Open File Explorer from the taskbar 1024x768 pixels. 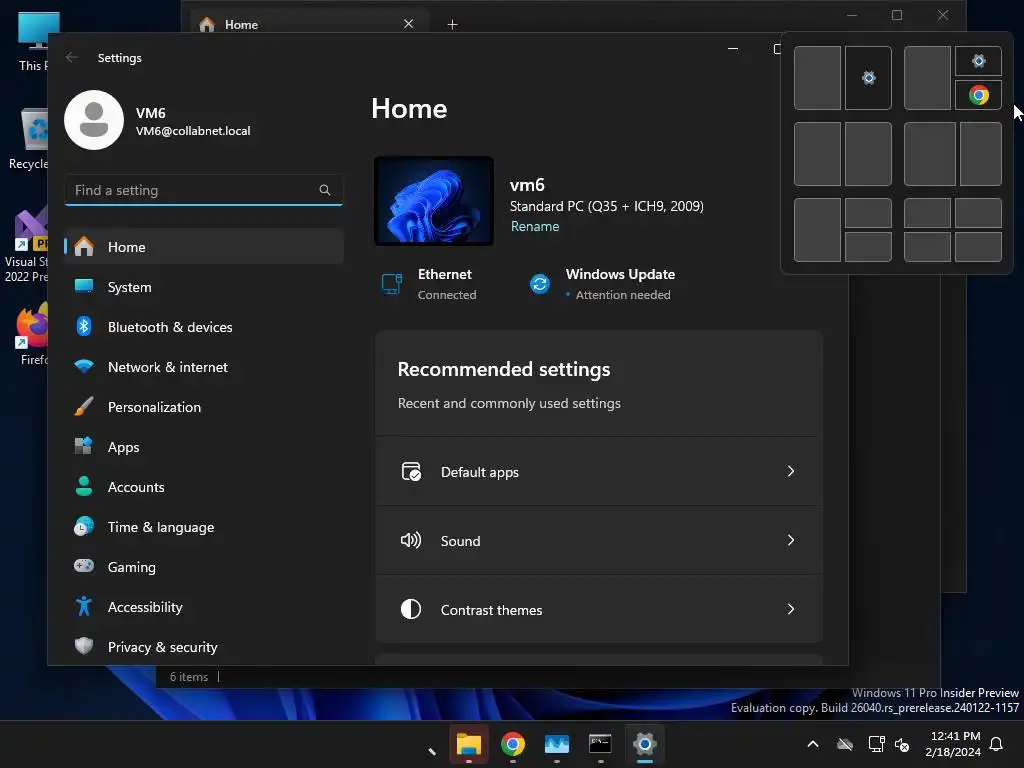point(469,744)
